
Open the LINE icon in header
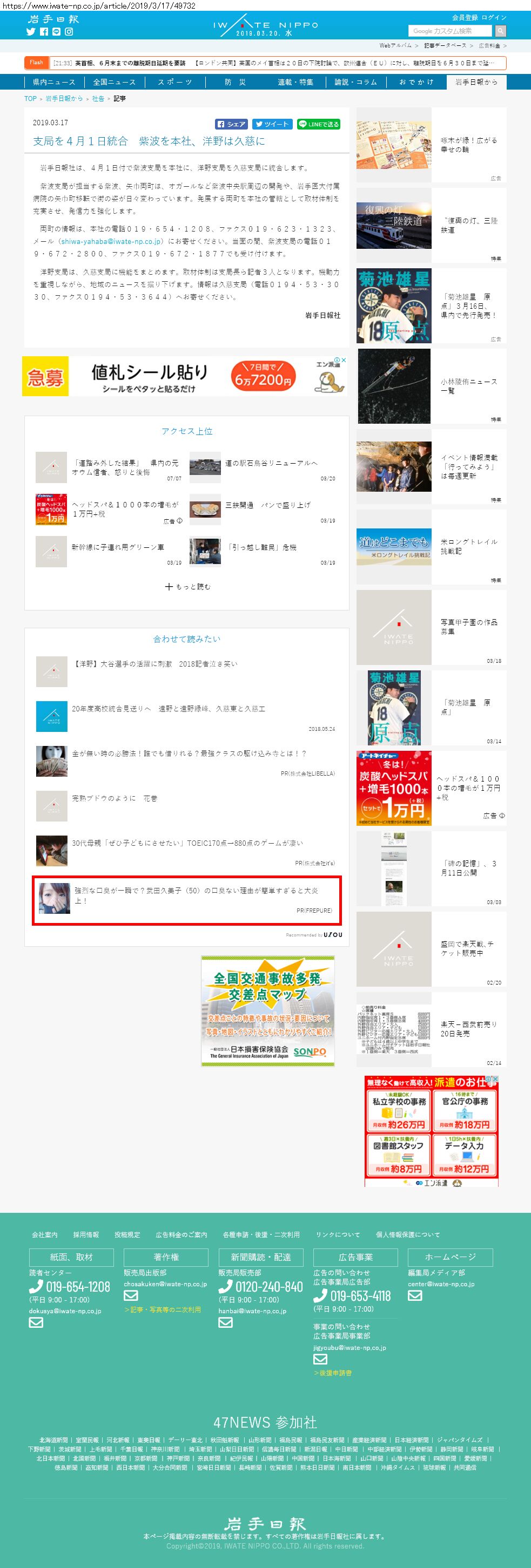57,32
